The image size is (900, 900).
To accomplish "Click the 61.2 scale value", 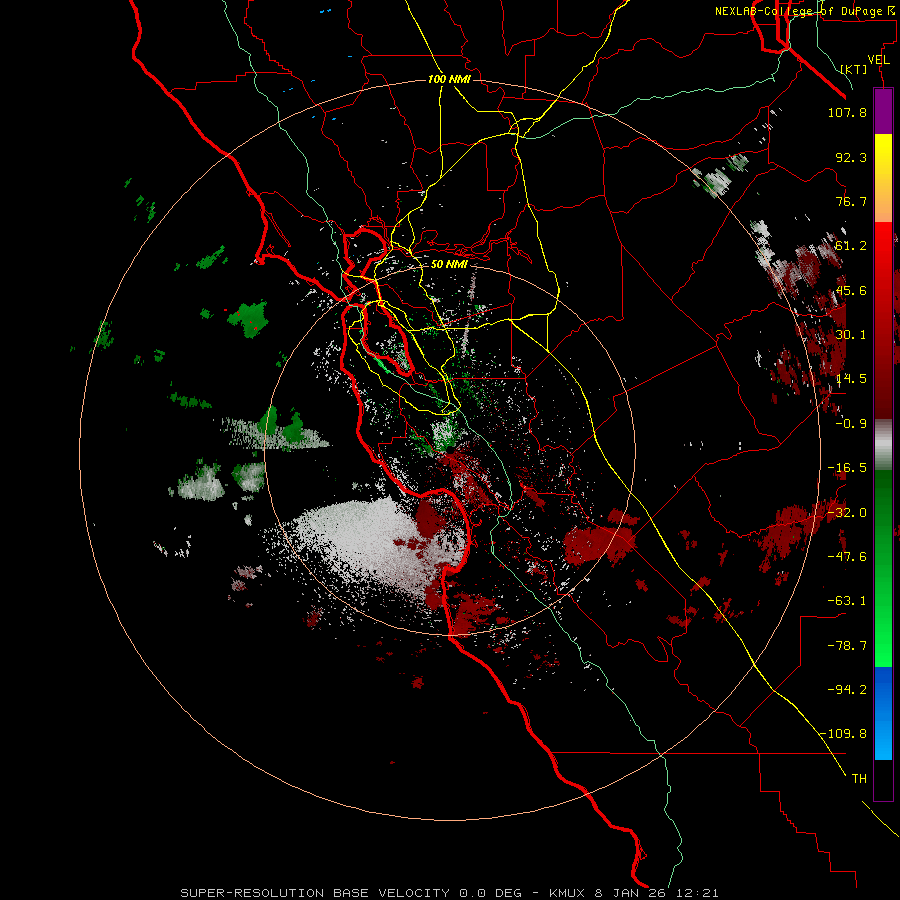I will coord(851,246).
